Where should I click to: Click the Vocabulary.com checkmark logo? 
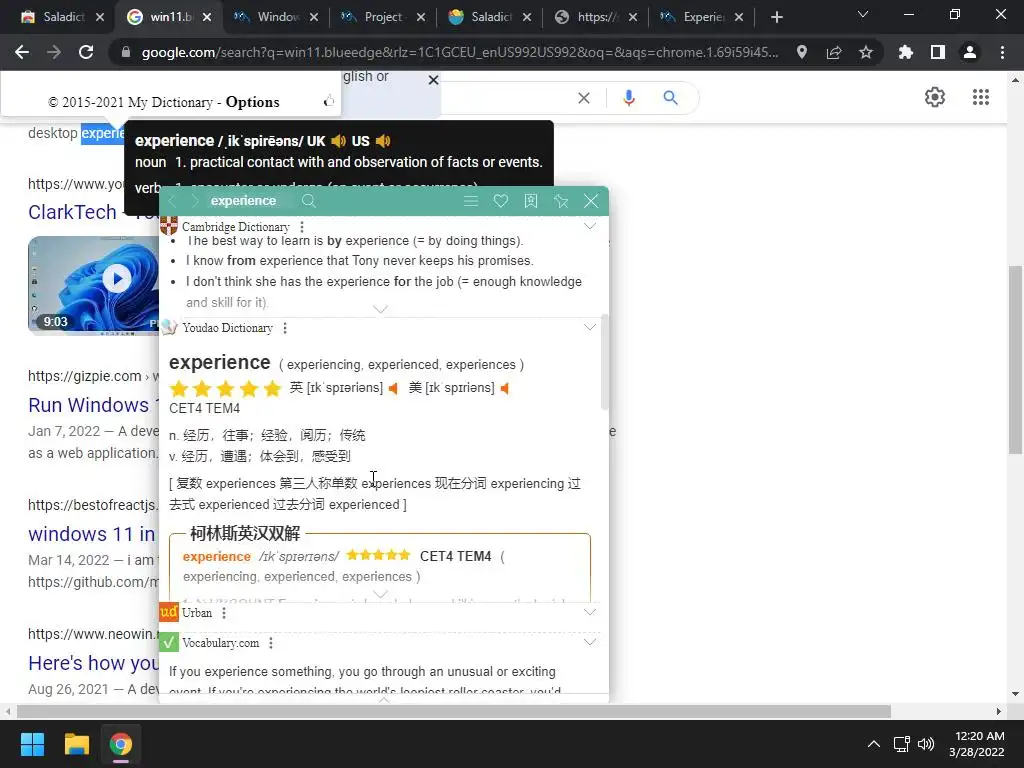169,643
